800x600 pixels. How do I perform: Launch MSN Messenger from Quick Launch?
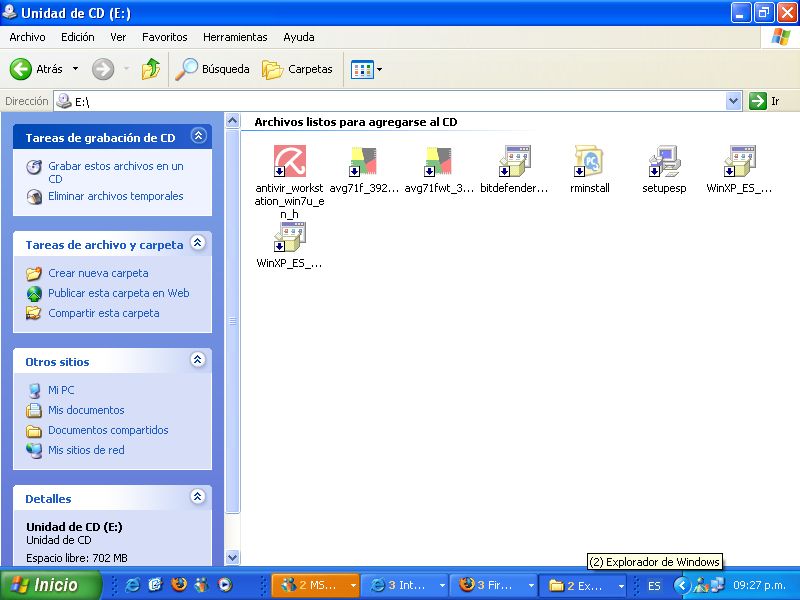(x=202, y=585)
